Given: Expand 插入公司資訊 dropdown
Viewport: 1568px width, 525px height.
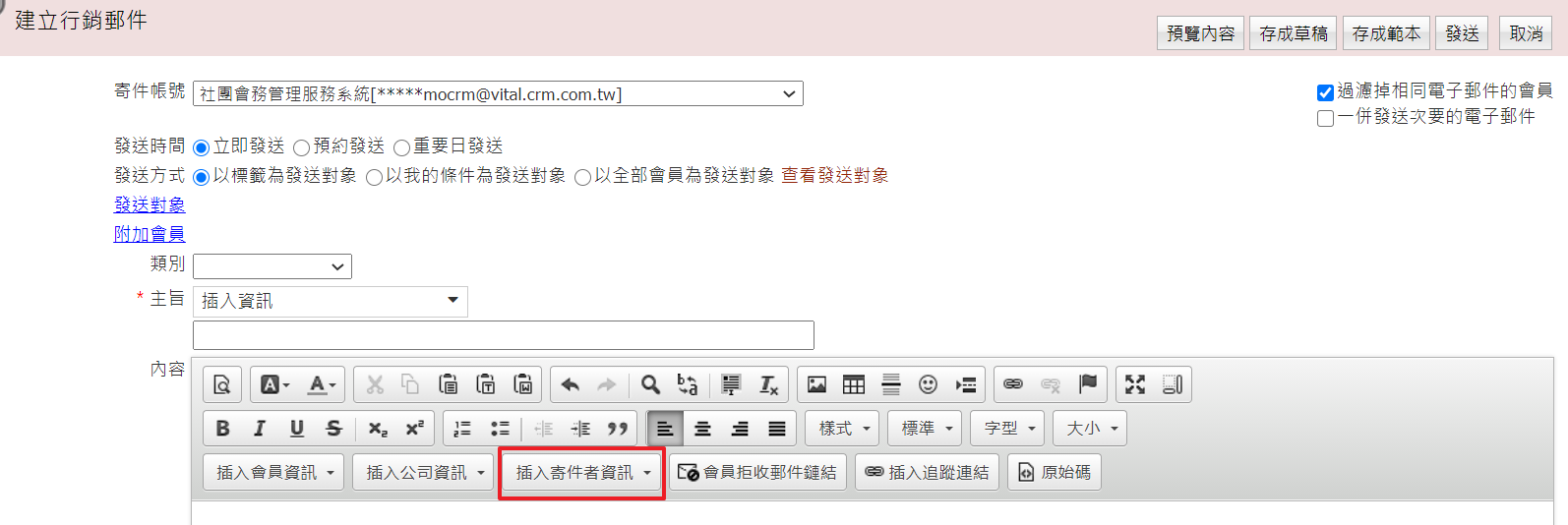Looking at the screenshot, I should (425, 473).
